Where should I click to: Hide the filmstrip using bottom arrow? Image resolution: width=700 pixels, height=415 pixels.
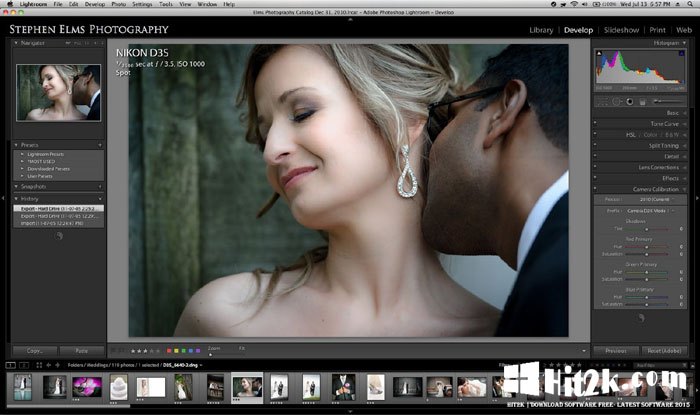coord(350,411)
